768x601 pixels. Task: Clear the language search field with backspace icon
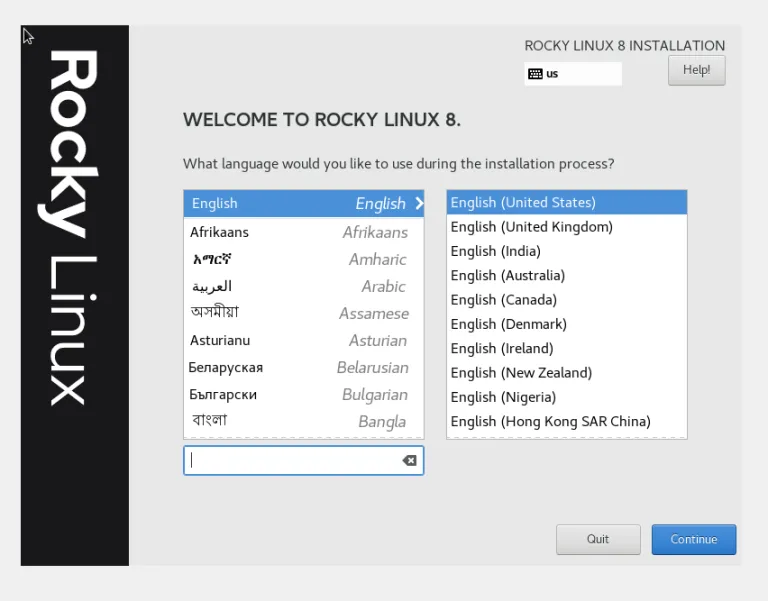pos(409,460)
